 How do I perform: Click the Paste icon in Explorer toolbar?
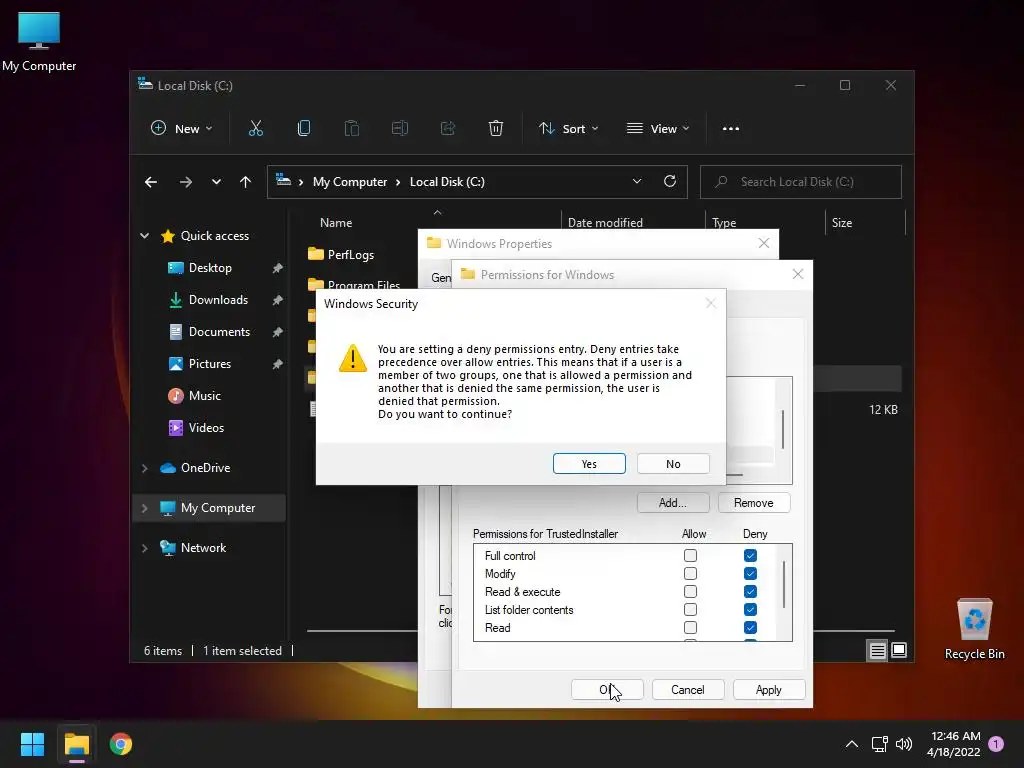pyautogui.click(x=351, y=129)
